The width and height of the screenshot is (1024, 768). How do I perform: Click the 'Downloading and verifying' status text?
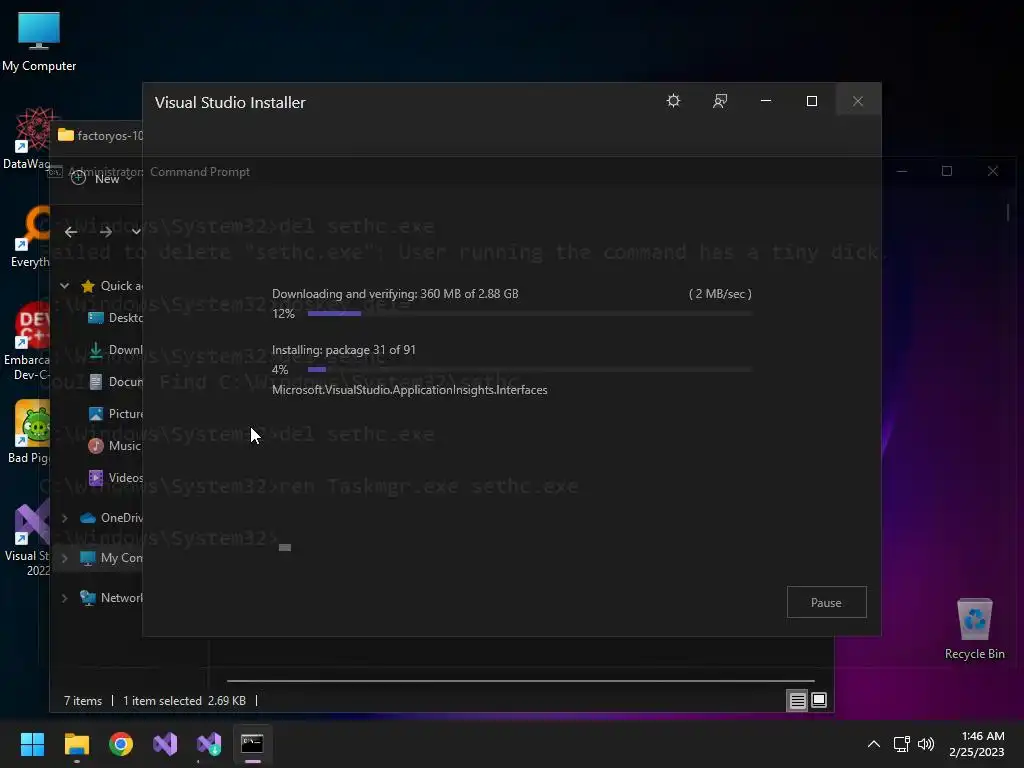click(395, 294)
